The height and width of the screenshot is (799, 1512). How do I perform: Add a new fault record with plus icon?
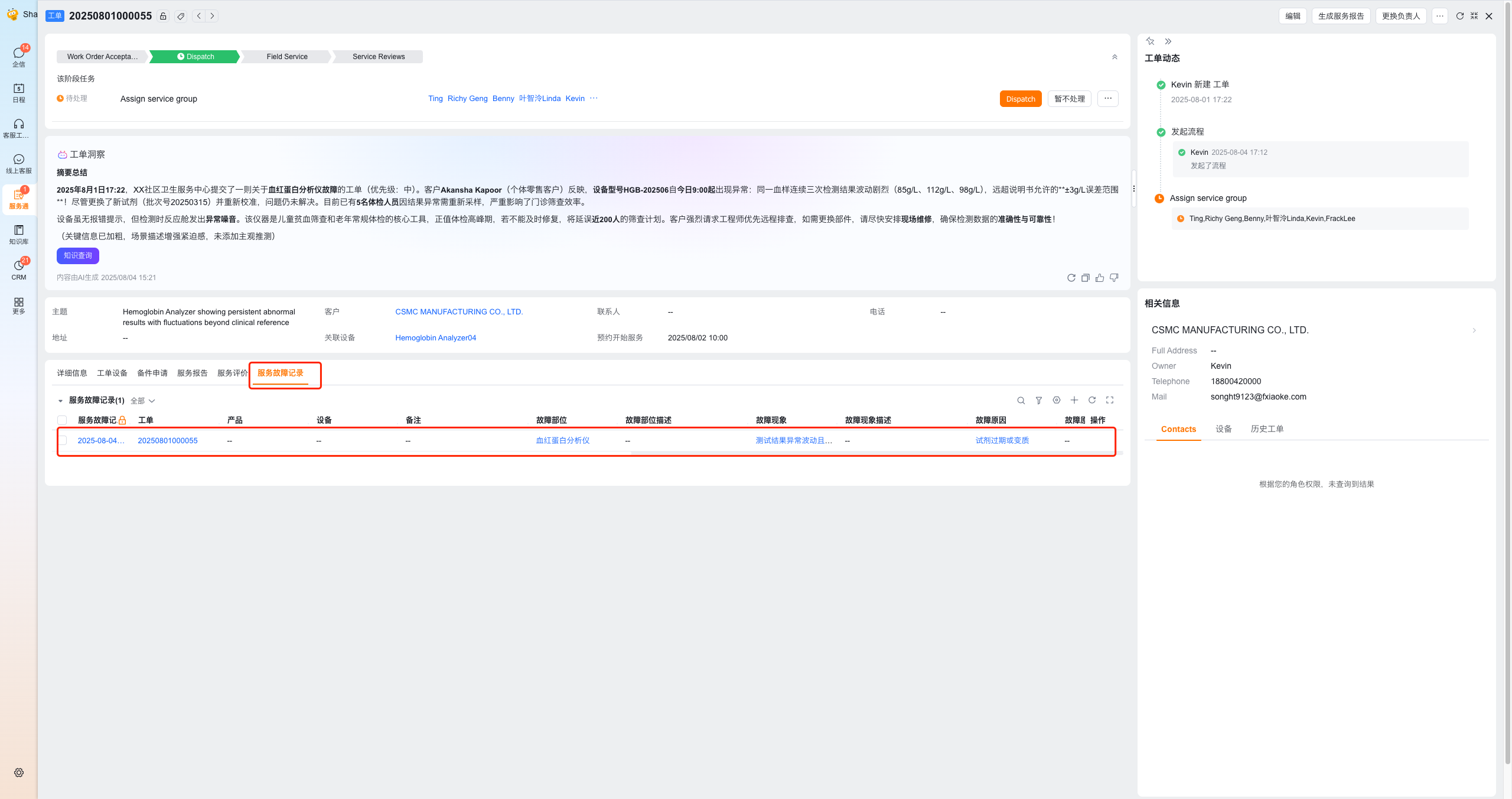(x=1074, y=401)
